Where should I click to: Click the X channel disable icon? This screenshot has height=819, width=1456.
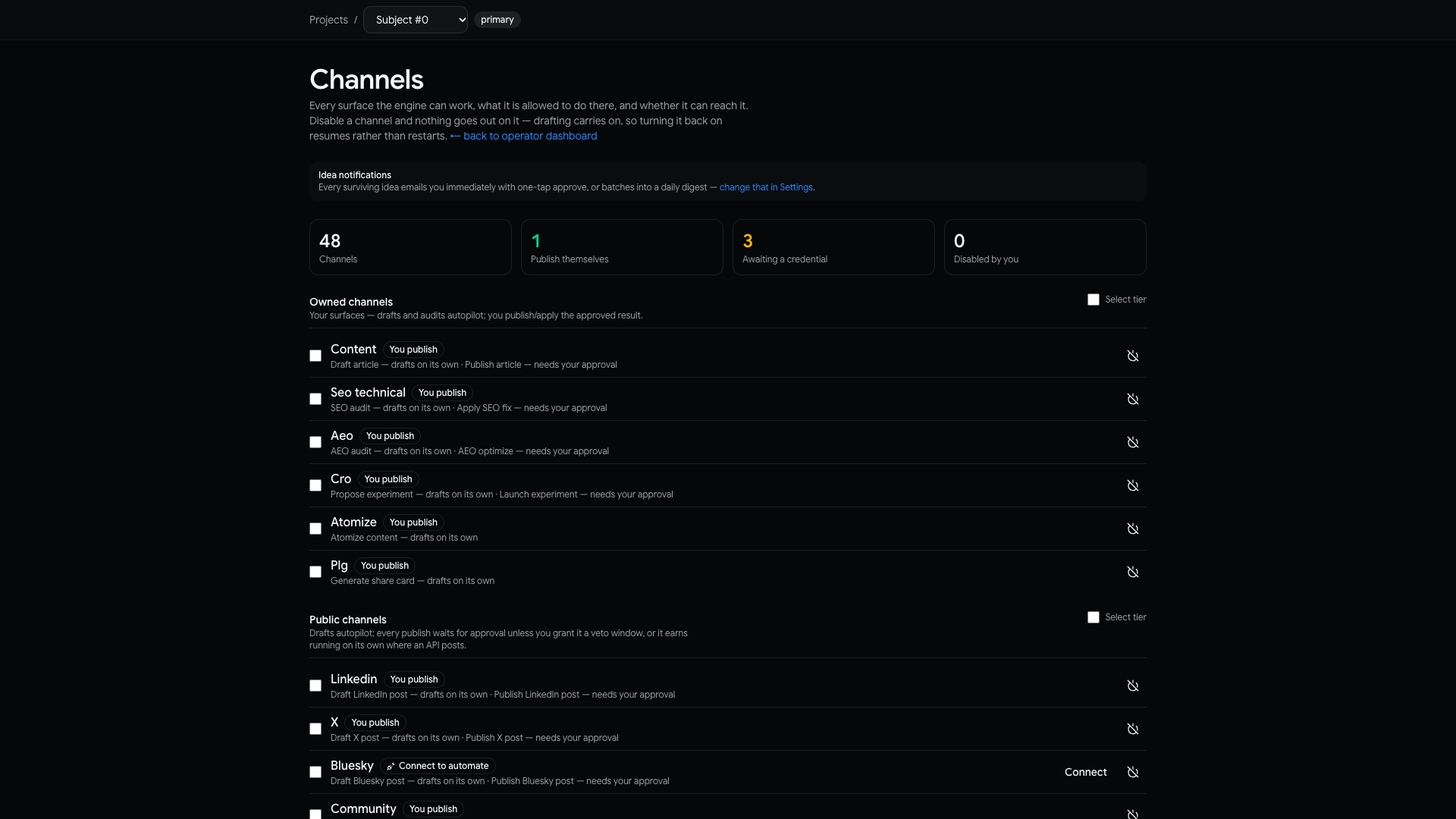(x=1132, y=729)
